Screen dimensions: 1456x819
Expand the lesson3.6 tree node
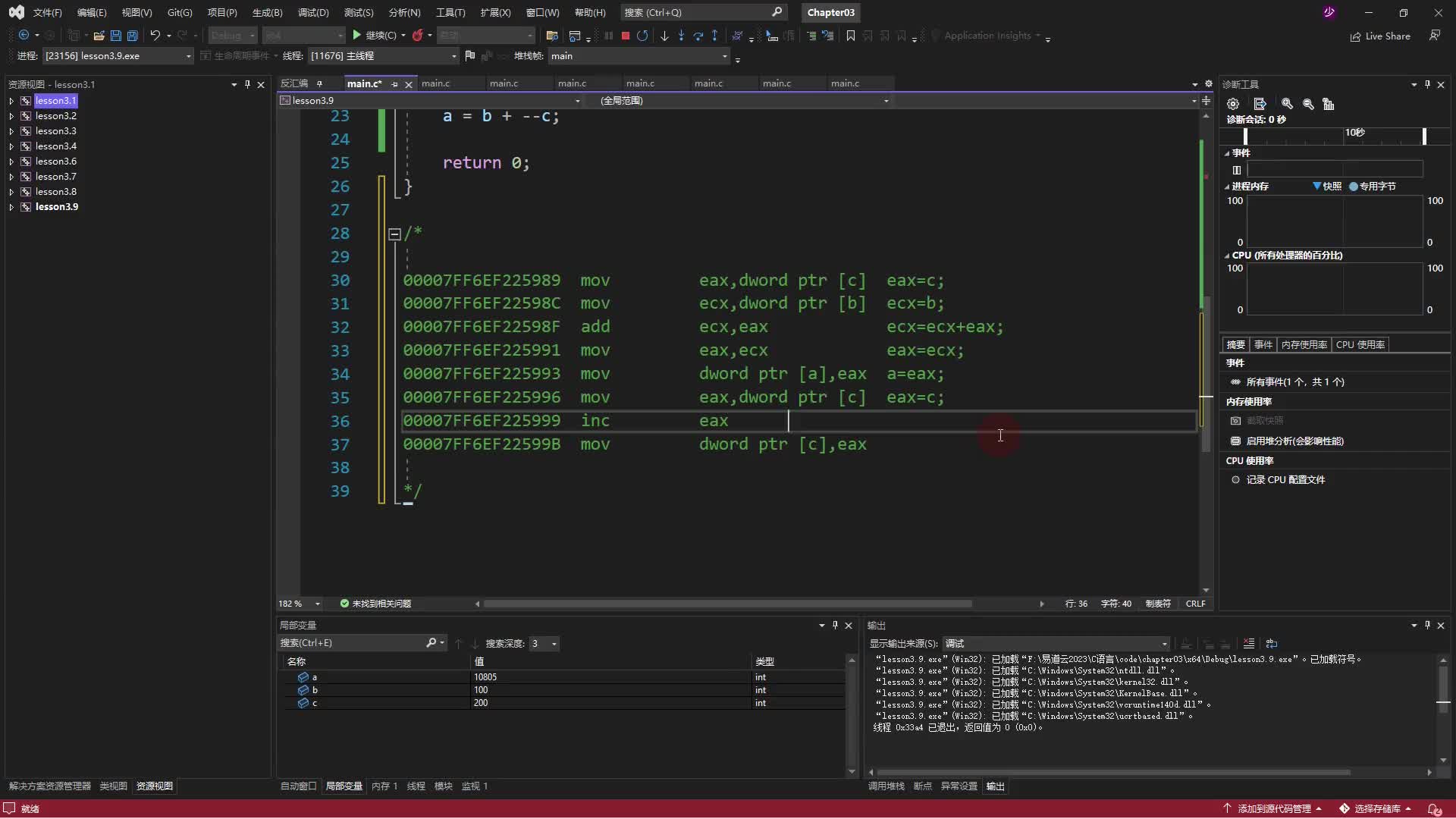click(11, 162)
